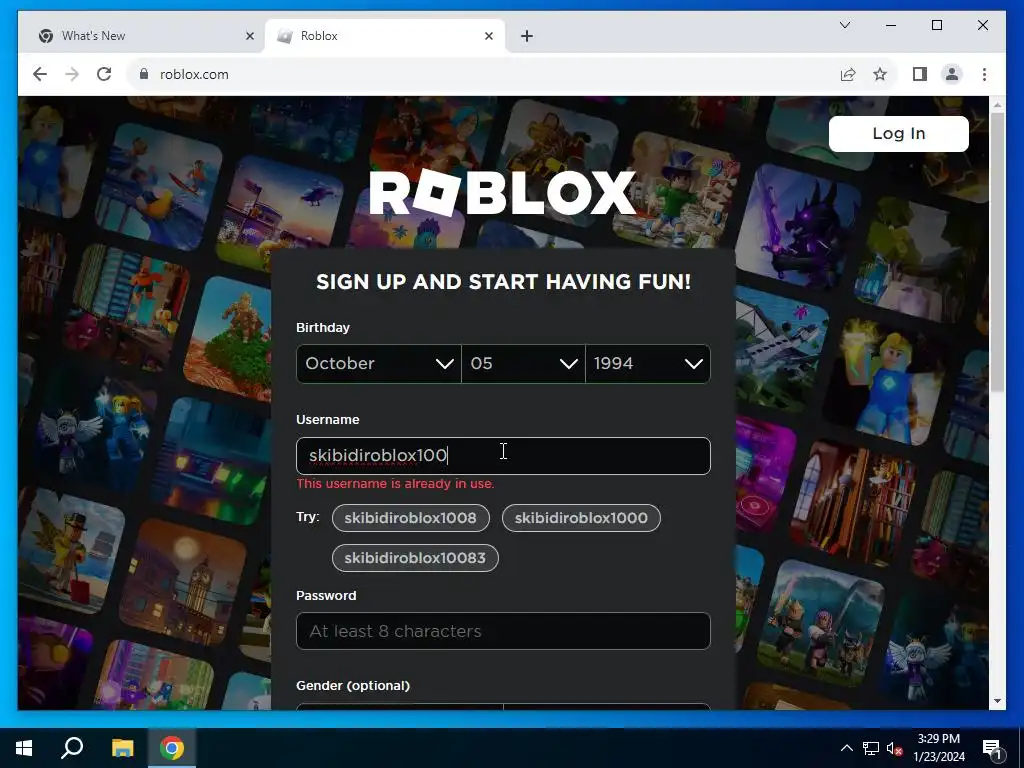Image resolution: width=1024 pixels, height=768 pixels.
Task: Maximize the Chrome window
Action: coord(936,25)
